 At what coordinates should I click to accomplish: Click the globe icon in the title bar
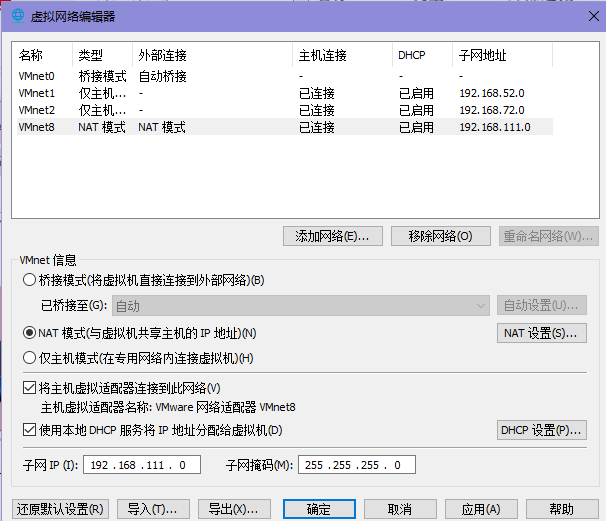[18, 16]
